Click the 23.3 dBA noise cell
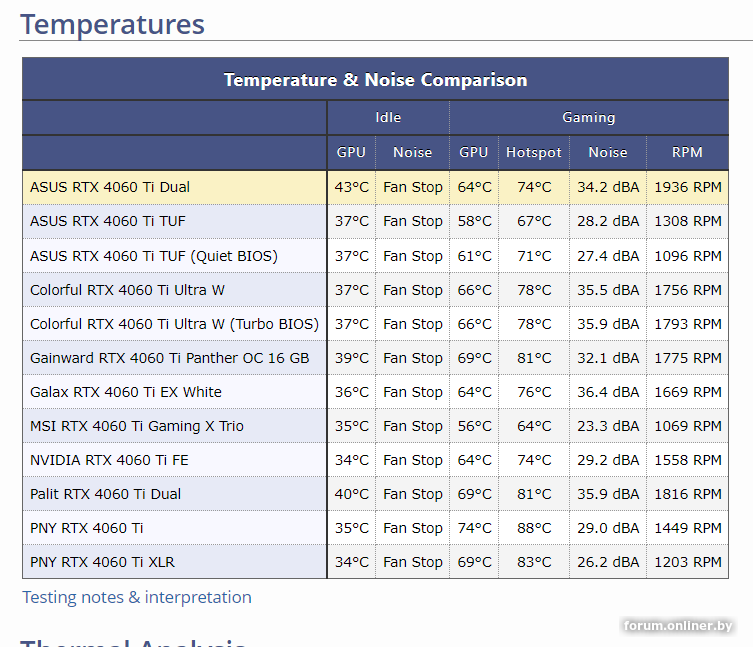The height and width of the screenshot is (647, 753). pos(608,426)
